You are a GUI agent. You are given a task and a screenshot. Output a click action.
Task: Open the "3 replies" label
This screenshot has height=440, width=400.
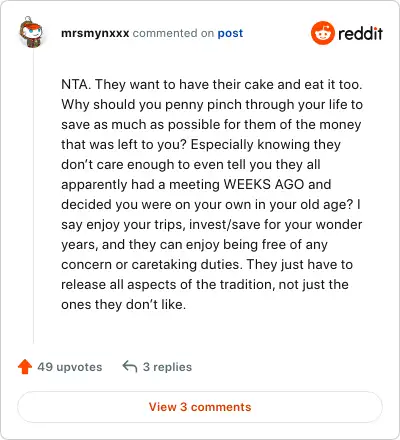[167, 367]
